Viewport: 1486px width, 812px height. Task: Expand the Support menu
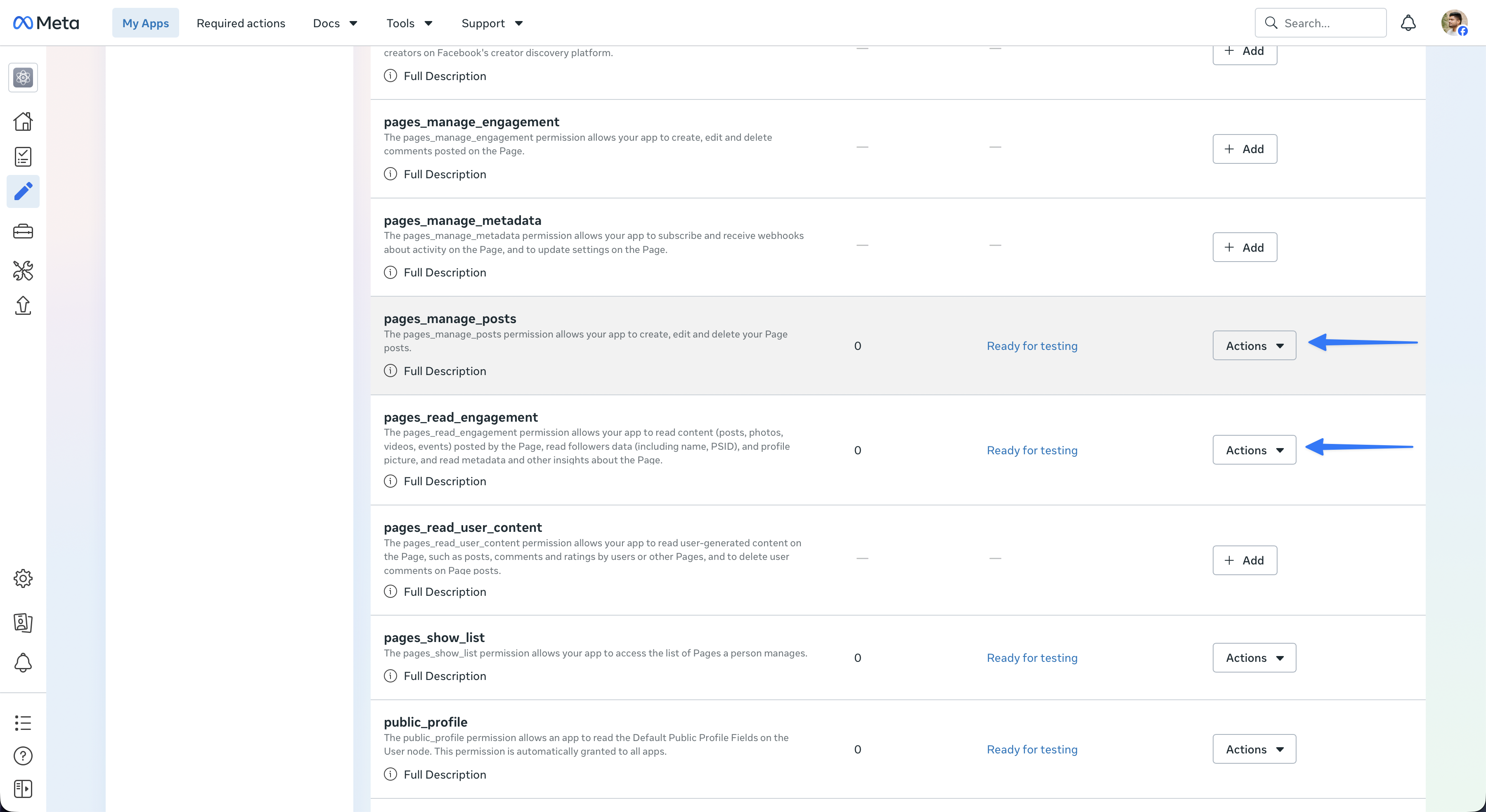pos(492,23)
